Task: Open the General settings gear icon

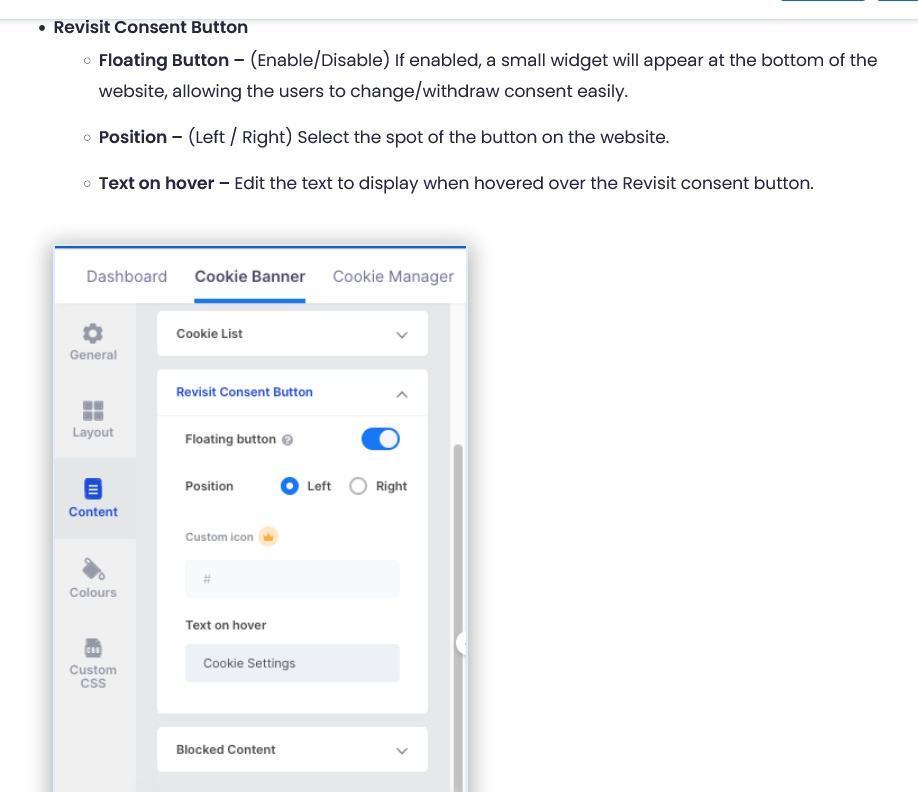Action: 93,333
